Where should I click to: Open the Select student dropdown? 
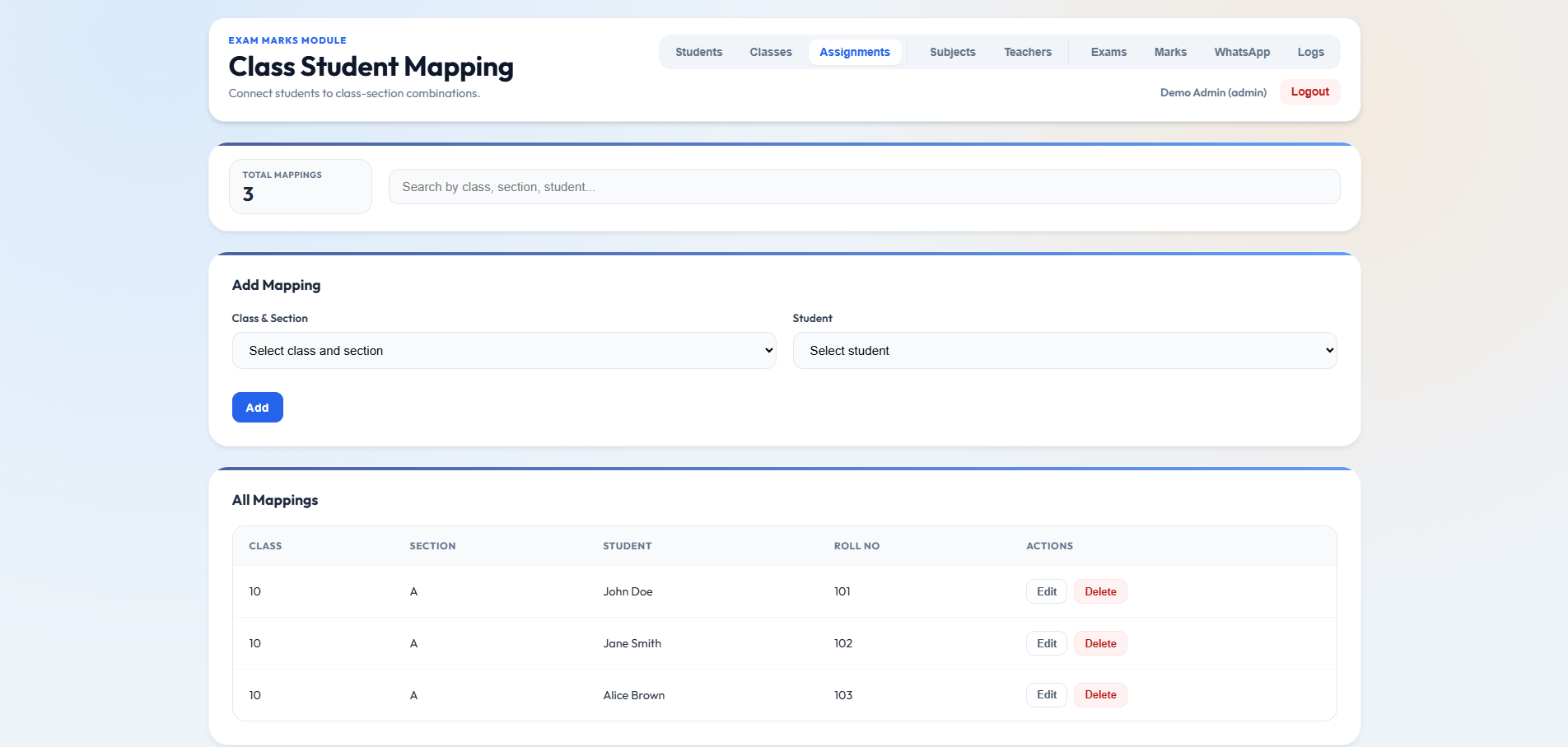[1065, 351]
